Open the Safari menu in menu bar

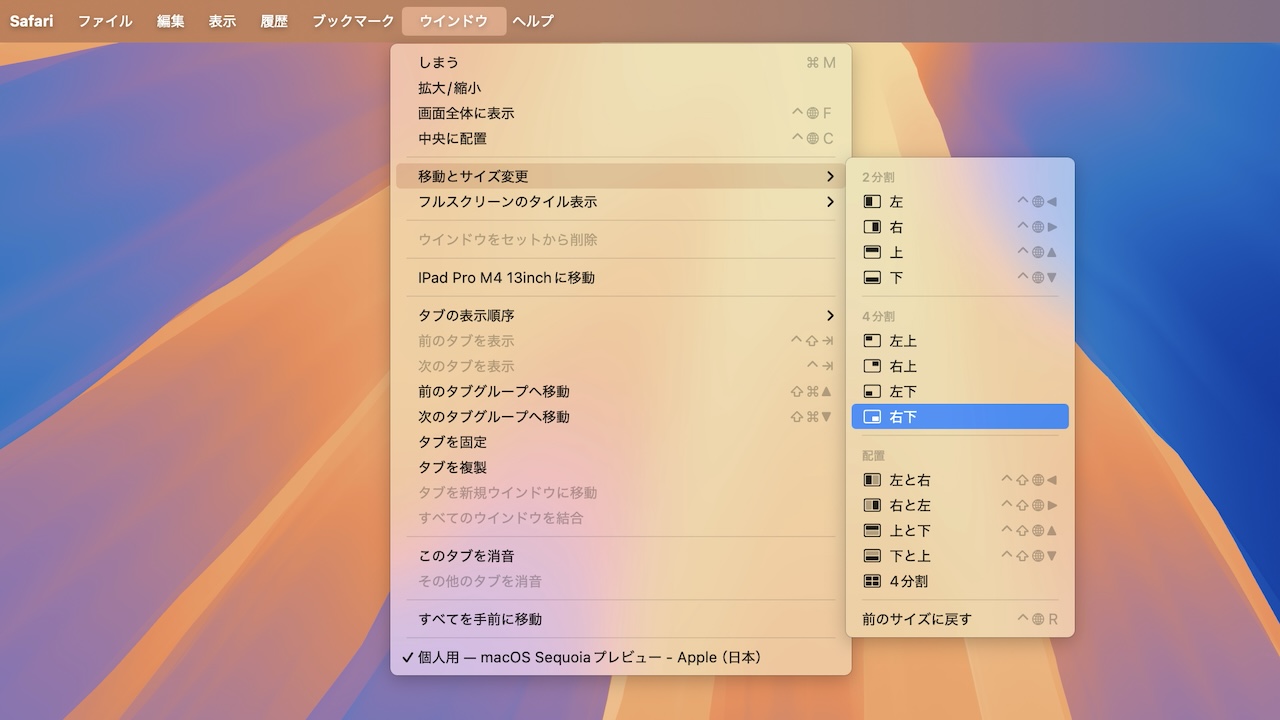pos(32,21)
